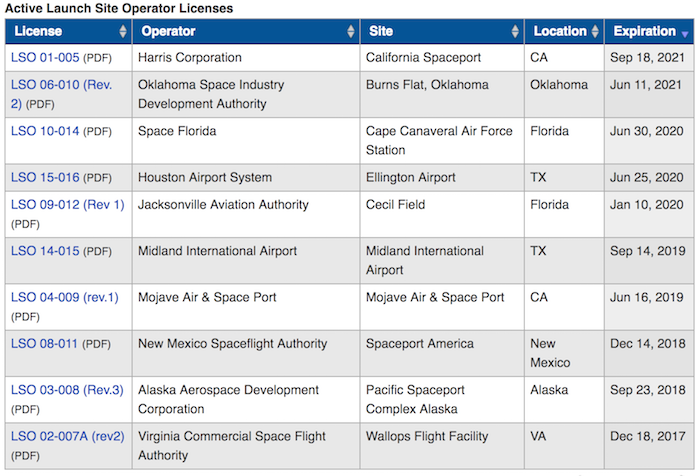700x476 pixels.
Task: Click the Operator column header text
Action: (x=168, y=31)
